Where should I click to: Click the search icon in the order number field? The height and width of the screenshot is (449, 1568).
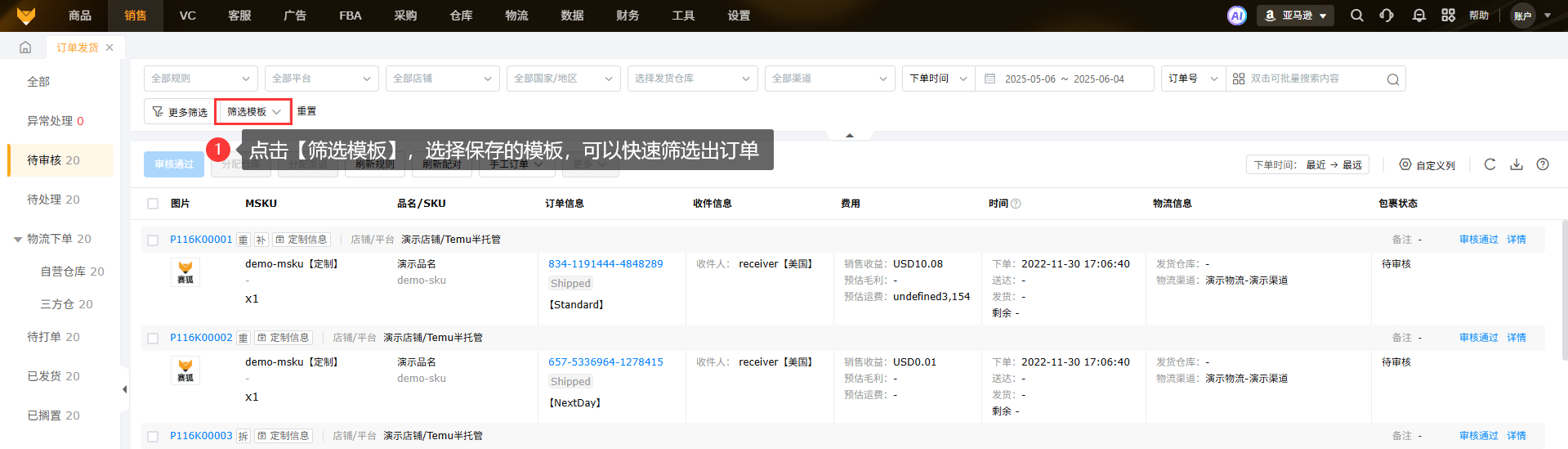click(x=1392, y=79)
